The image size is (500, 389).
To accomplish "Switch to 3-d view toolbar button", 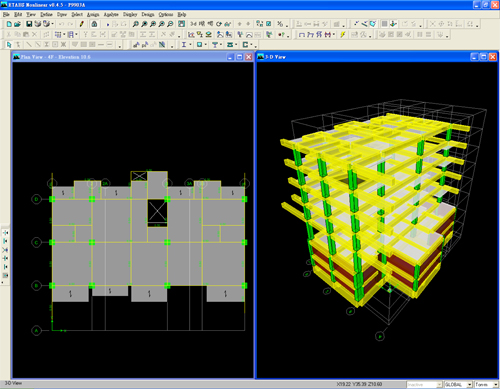I will click(193, 24).
